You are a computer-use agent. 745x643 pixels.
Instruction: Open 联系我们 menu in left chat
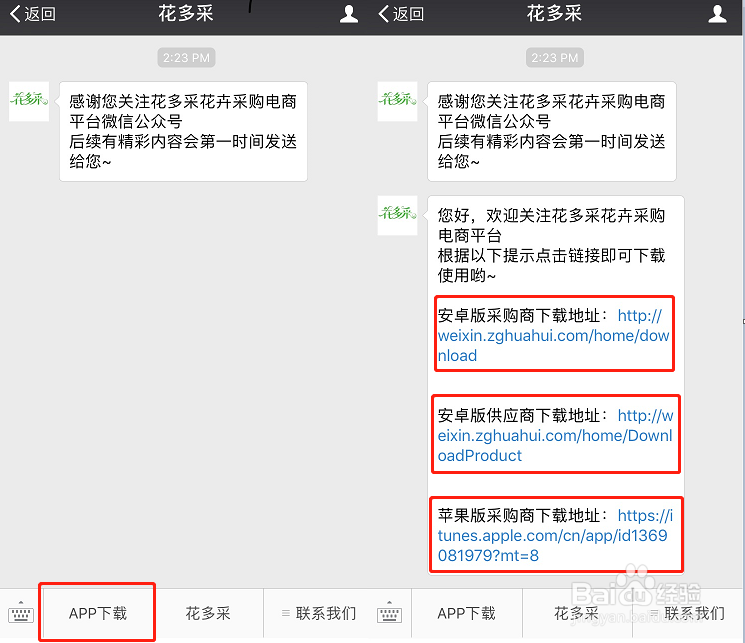pyautogui.click(x=319, y=613)
